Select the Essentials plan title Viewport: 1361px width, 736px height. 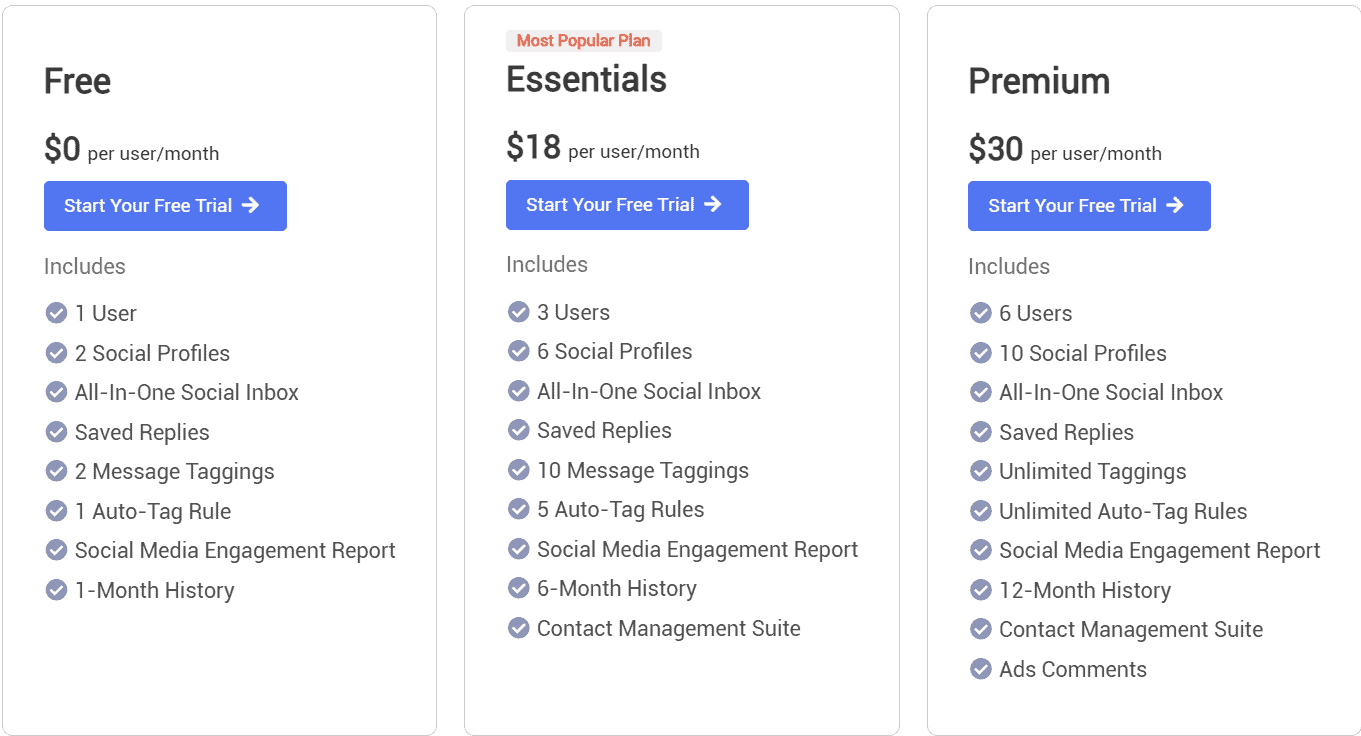(586, 79)
